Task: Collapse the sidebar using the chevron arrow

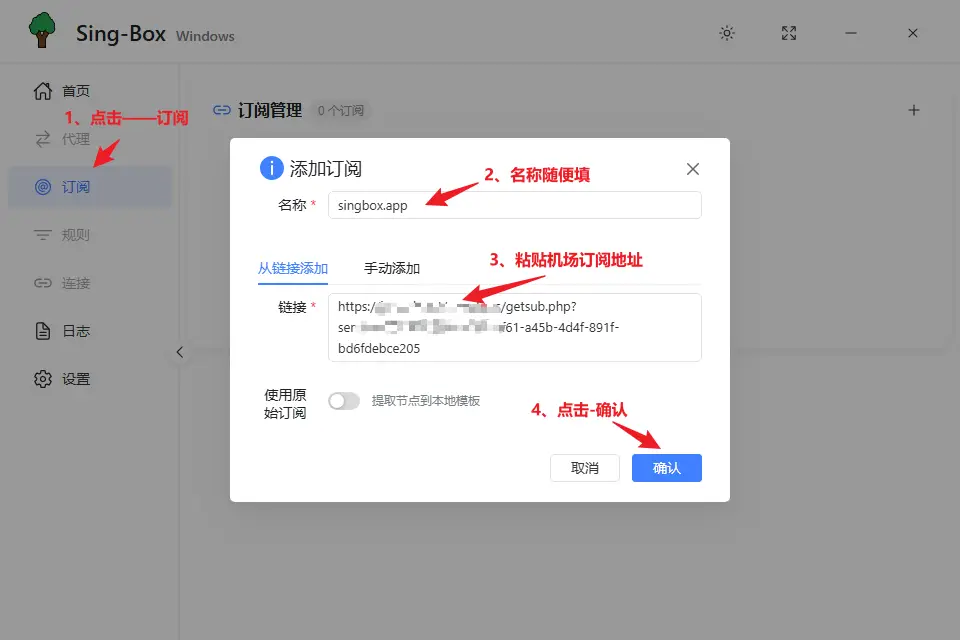Action: click(180, 352)
